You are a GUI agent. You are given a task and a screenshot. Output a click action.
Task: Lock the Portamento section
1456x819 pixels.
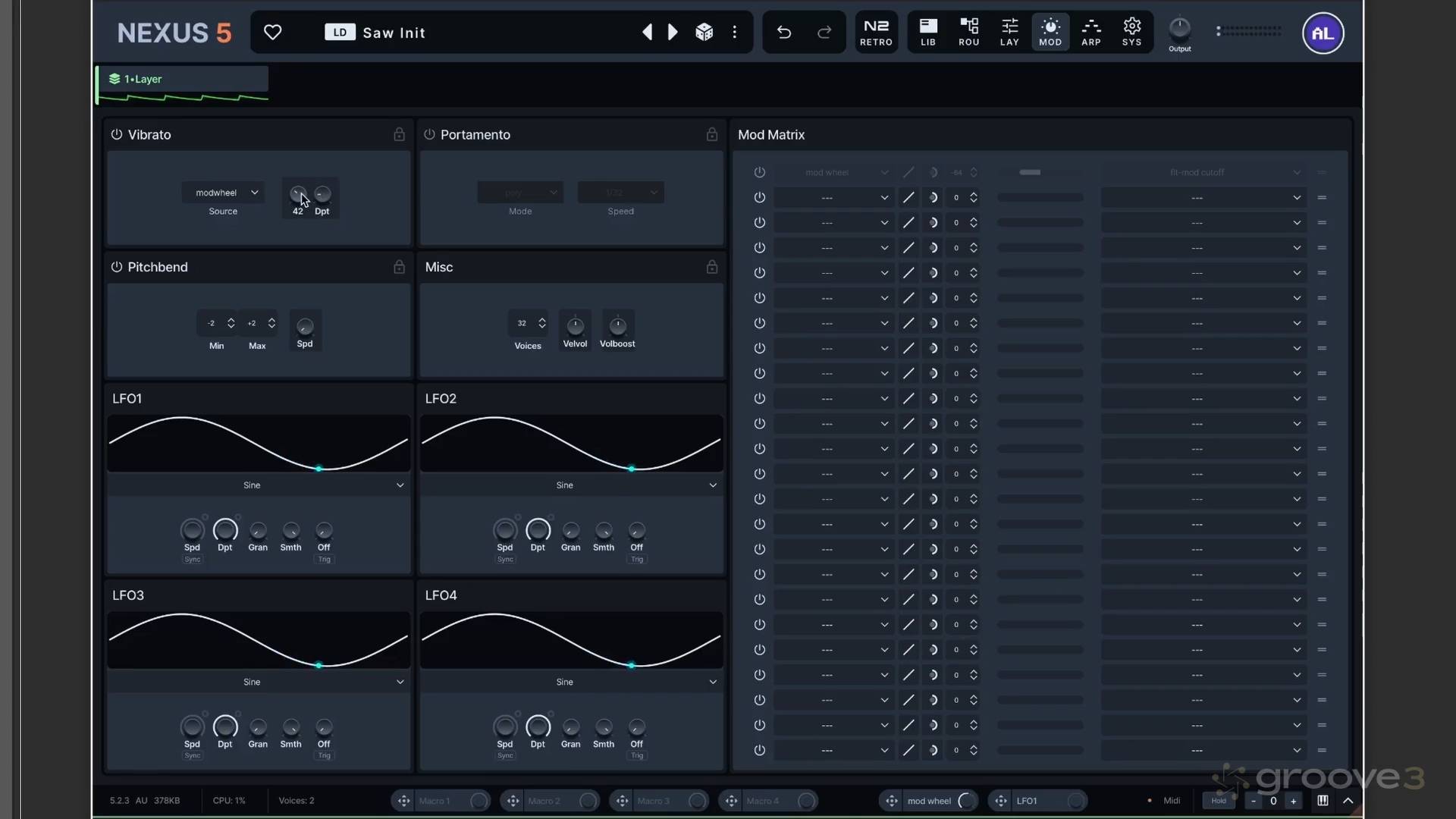point(712,134)
